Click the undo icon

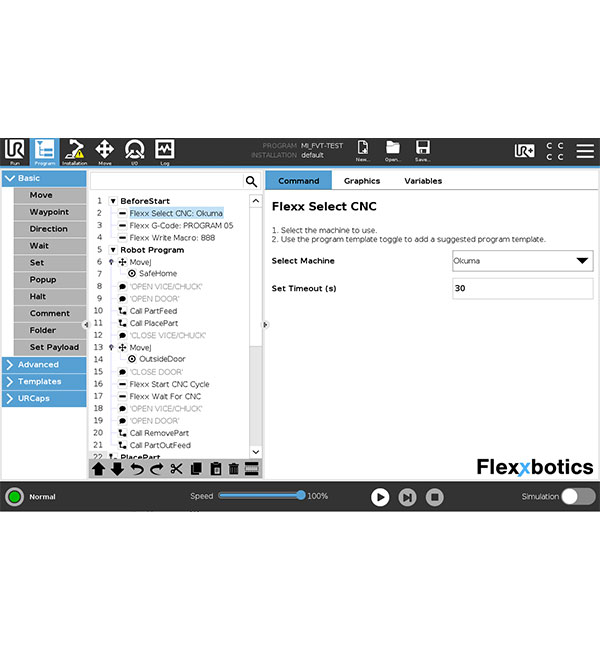137,469
